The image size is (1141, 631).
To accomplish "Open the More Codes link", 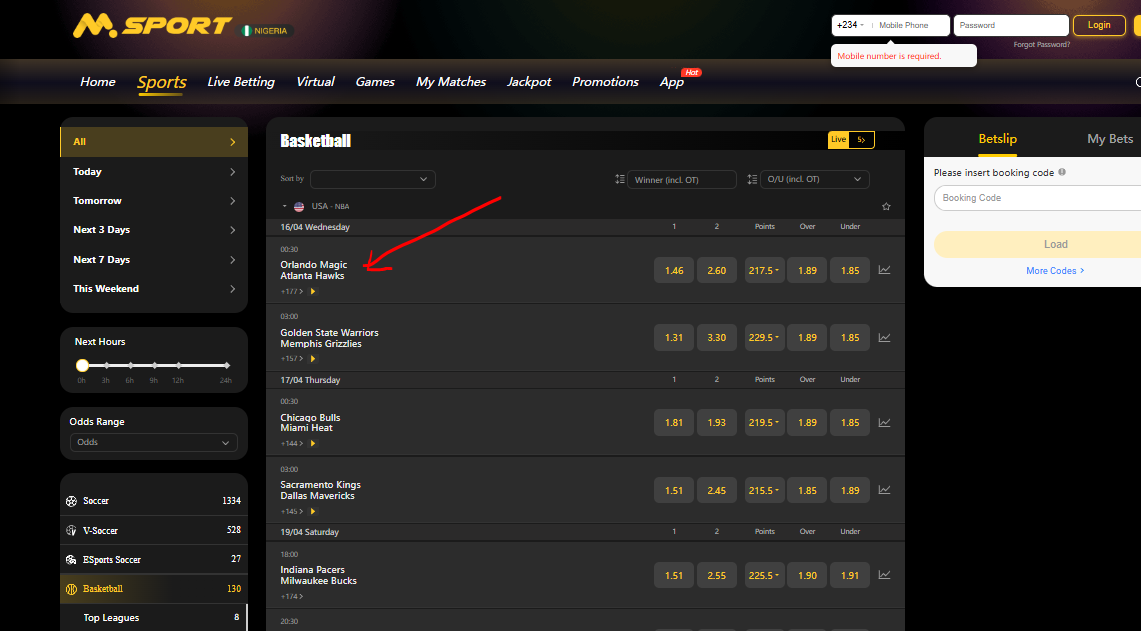I will coord(1055,271).
